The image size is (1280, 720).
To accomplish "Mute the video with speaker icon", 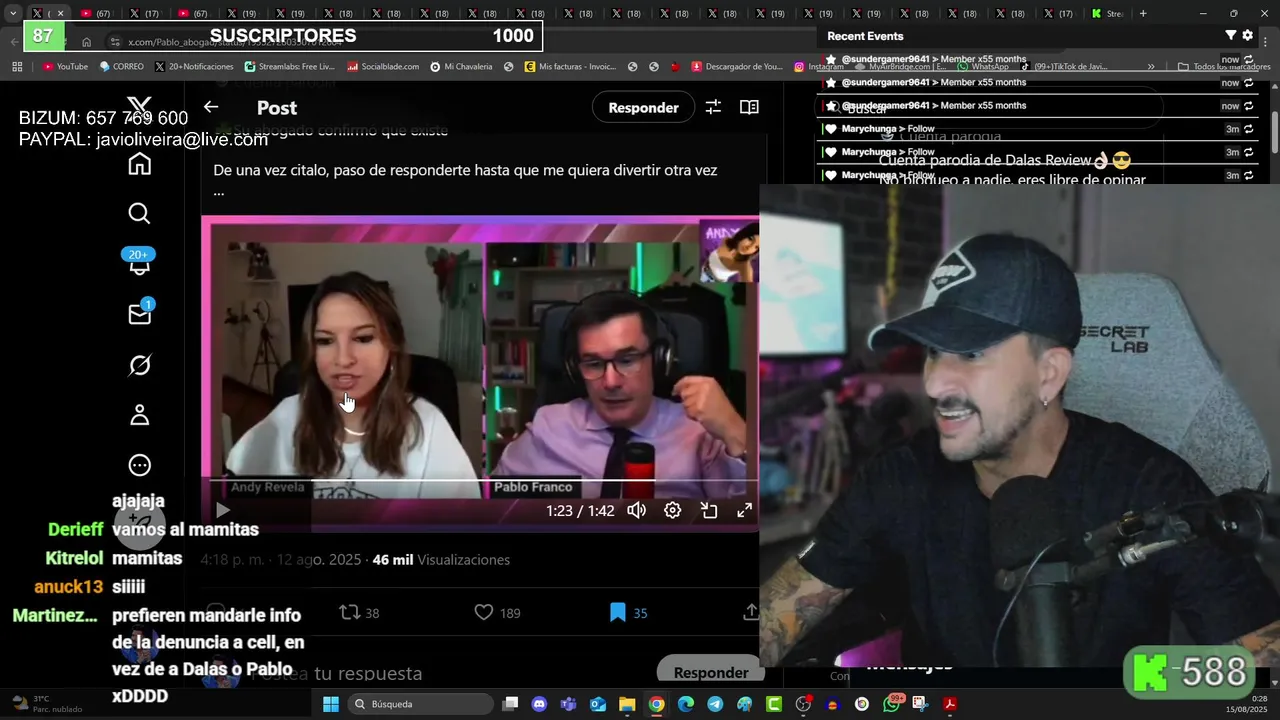I will 636,511.
